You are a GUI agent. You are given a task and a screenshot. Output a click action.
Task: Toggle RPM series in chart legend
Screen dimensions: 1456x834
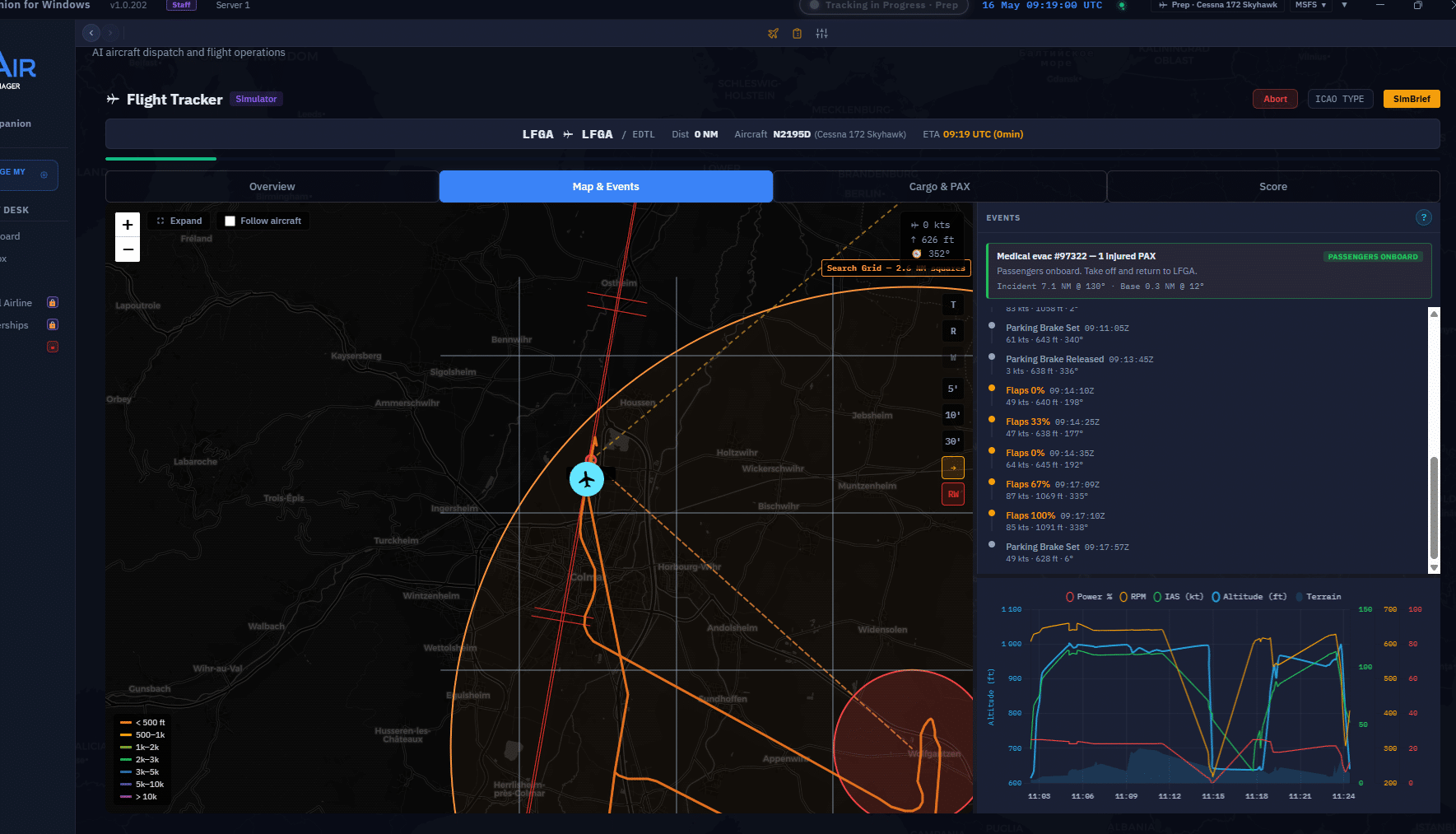pyautogui.click(x=1133, y=597)
